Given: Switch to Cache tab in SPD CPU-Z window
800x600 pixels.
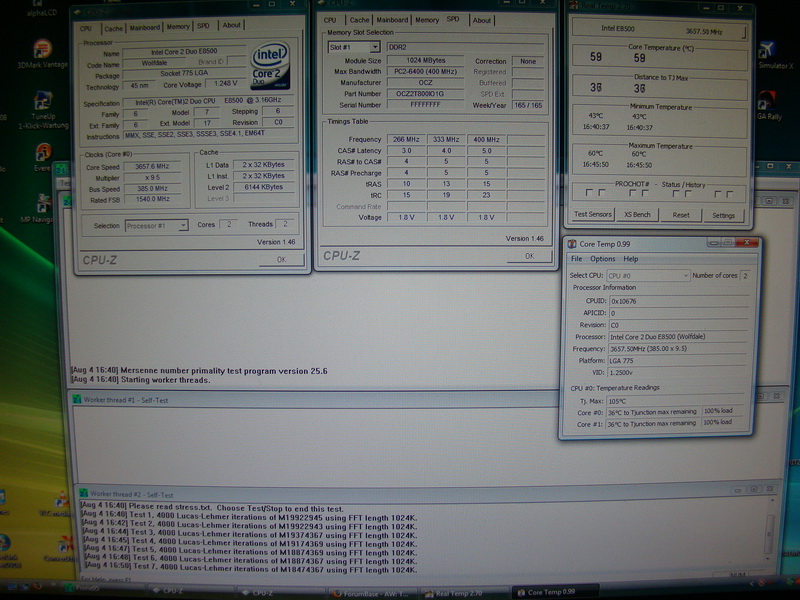Looking at the screenshot, I should (x=359, y=20).
